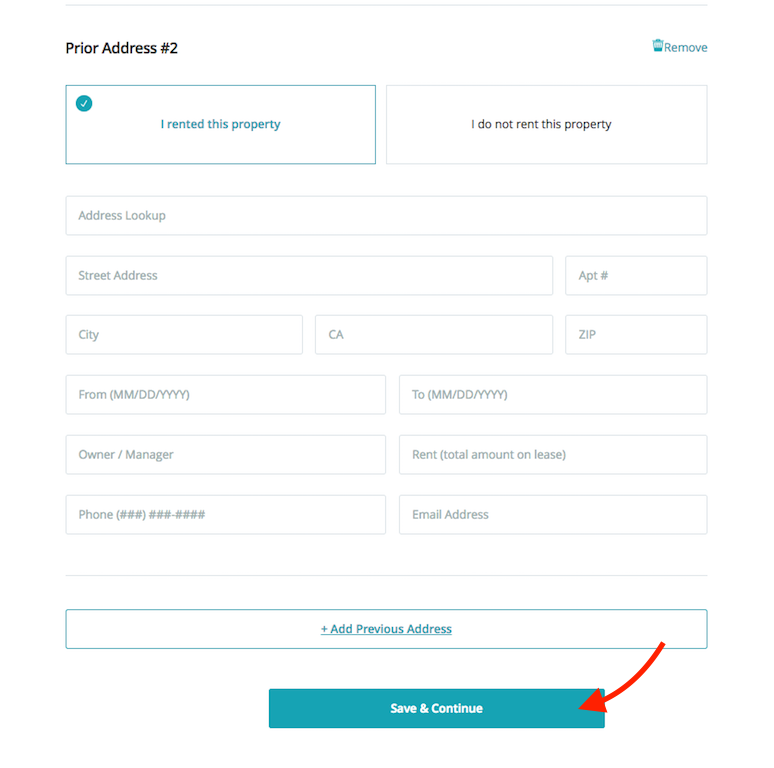Select the Apt # input box
Image resolution: width=774 pixels, height=768 pixels.
point(636,276)
